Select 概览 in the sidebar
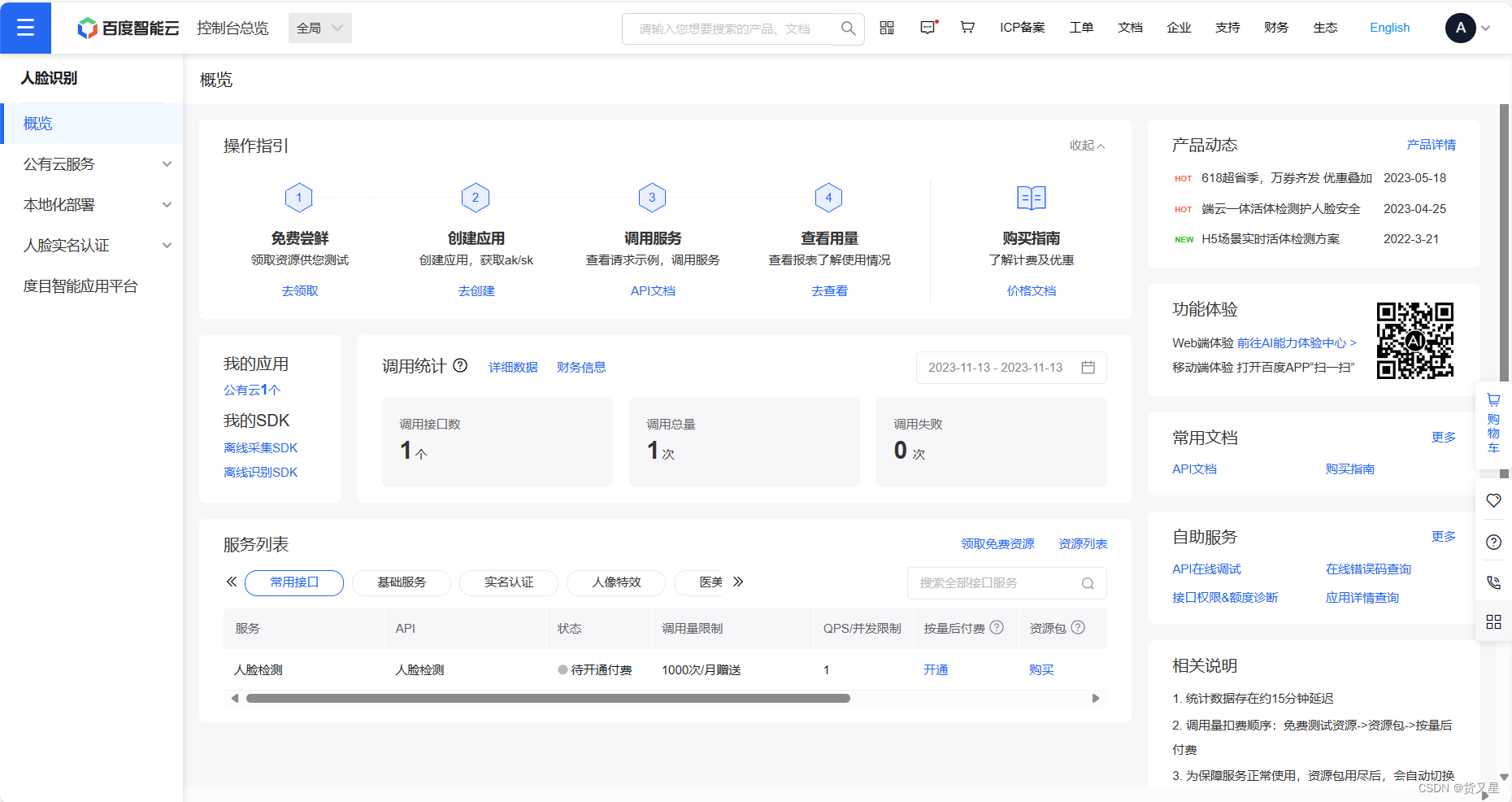Viewport: 1512px width, 802px height. pyautogui.click(x=92, y=124)
